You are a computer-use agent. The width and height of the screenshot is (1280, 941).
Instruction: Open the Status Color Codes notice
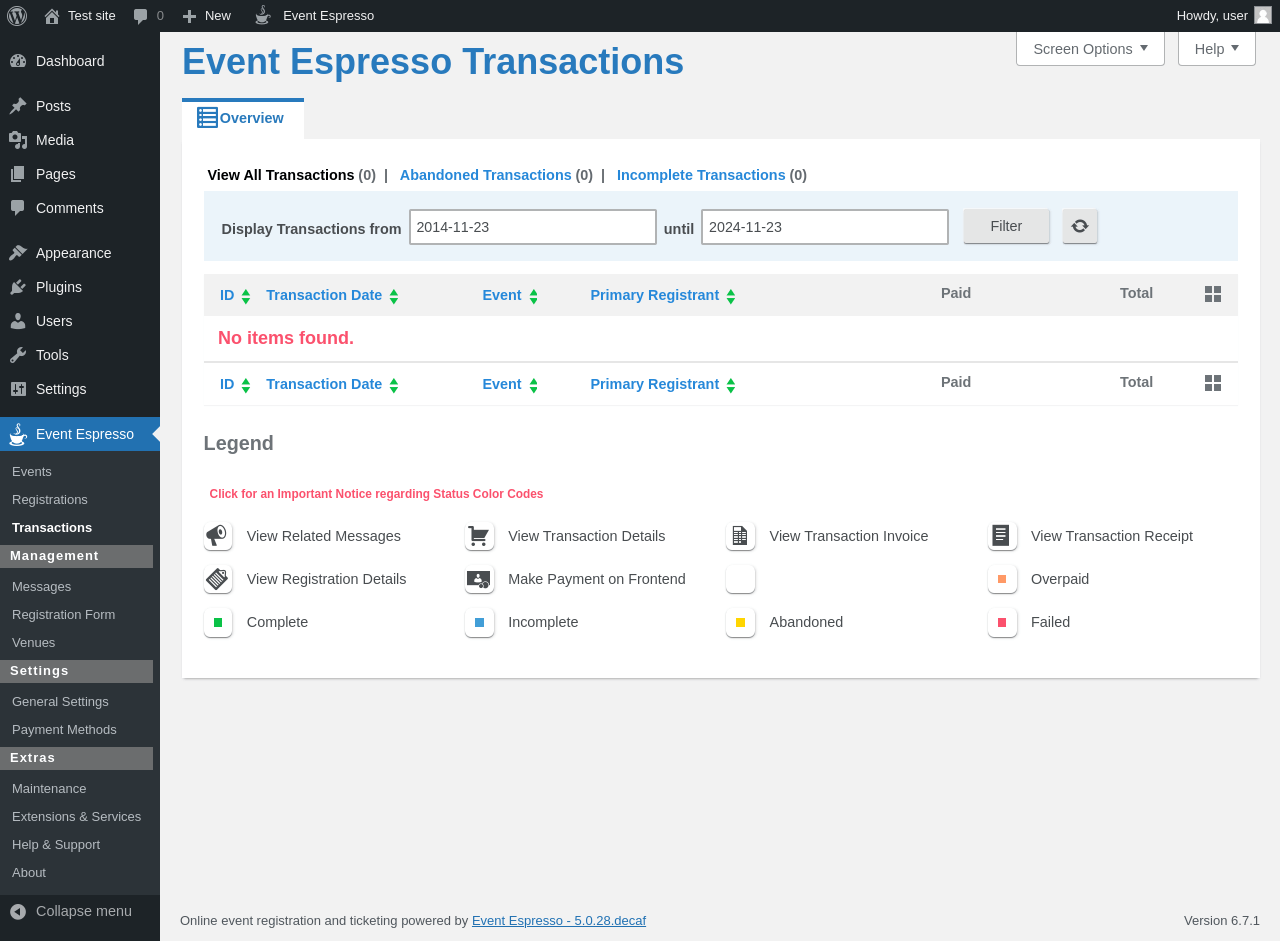coord(376,494)
